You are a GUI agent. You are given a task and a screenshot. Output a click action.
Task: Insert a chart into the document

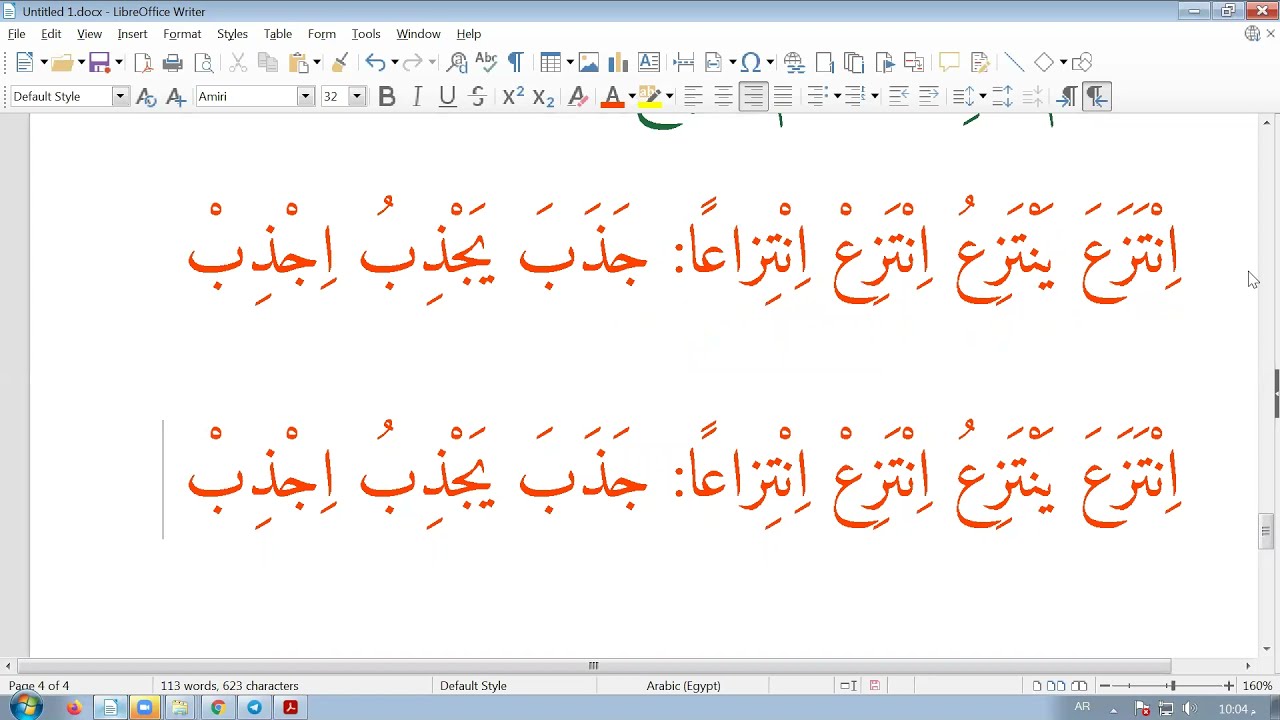tap(618, 63)
